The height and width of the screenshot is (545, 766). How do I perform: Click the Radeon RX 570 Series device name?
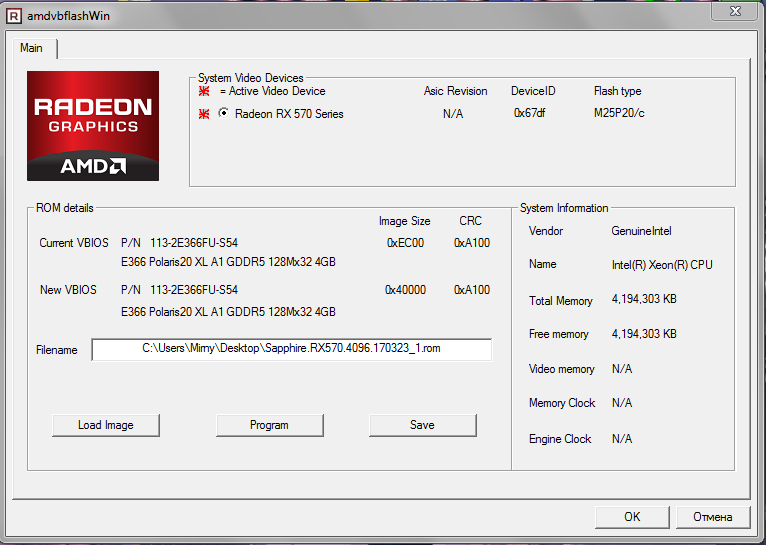pyautogui.click(x=289, y=114)
